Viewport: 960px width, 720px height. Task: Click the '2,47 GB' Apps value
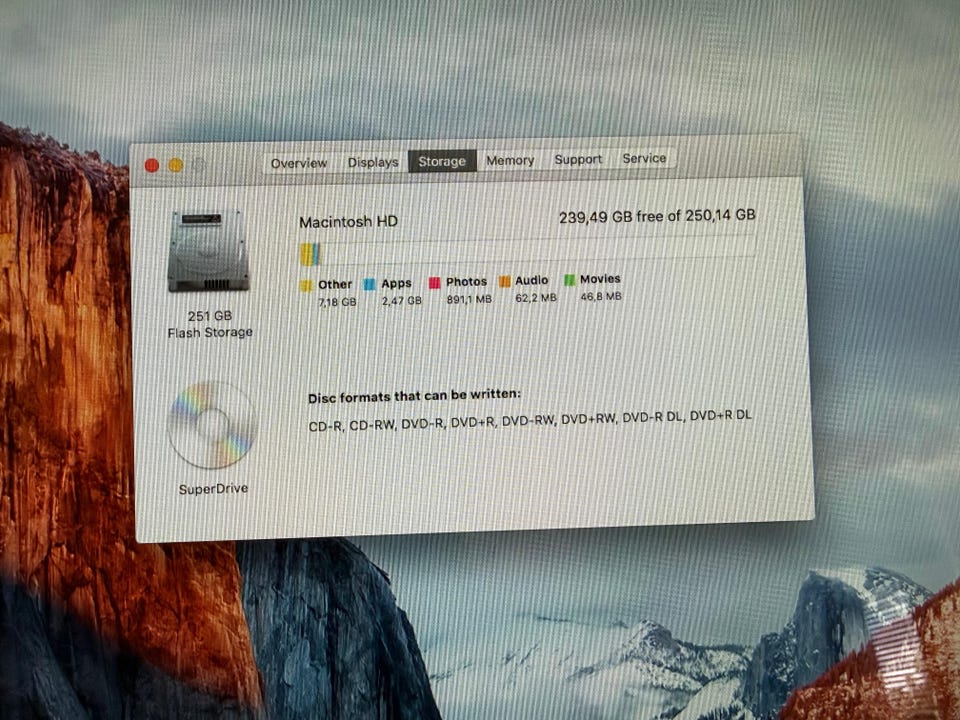click(x=402, y=301)
